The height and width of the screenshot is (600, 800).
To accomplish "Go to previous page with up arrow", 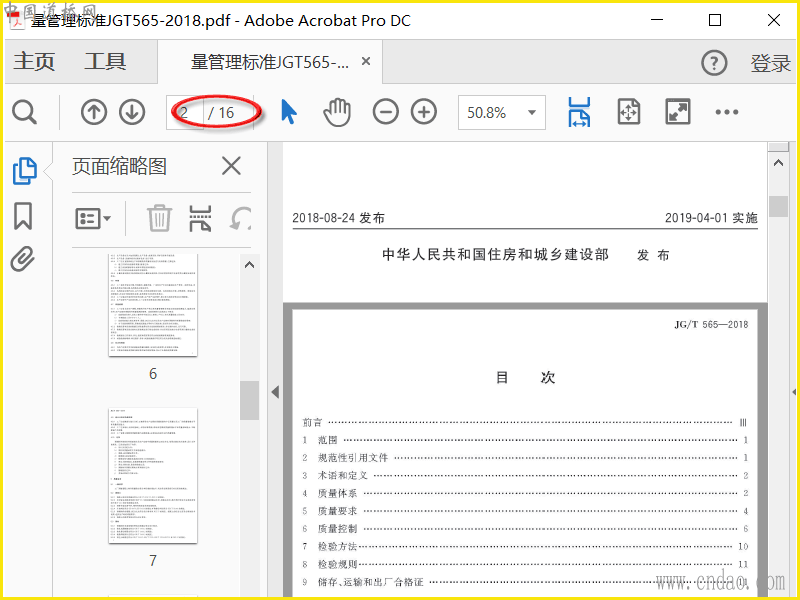I will point(94,112).
